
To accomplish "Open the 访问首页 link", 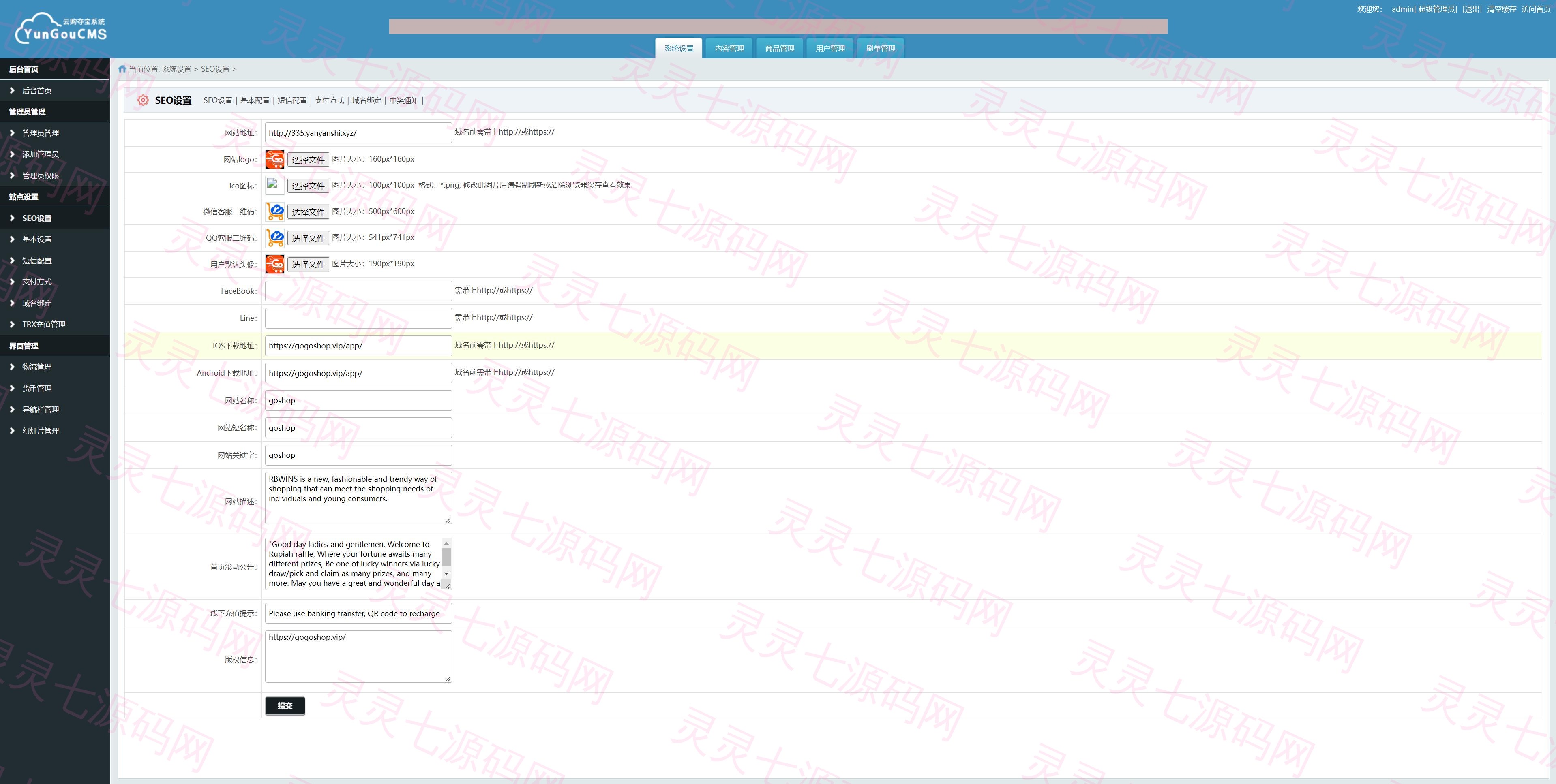I will click(x=1536, y=9).
